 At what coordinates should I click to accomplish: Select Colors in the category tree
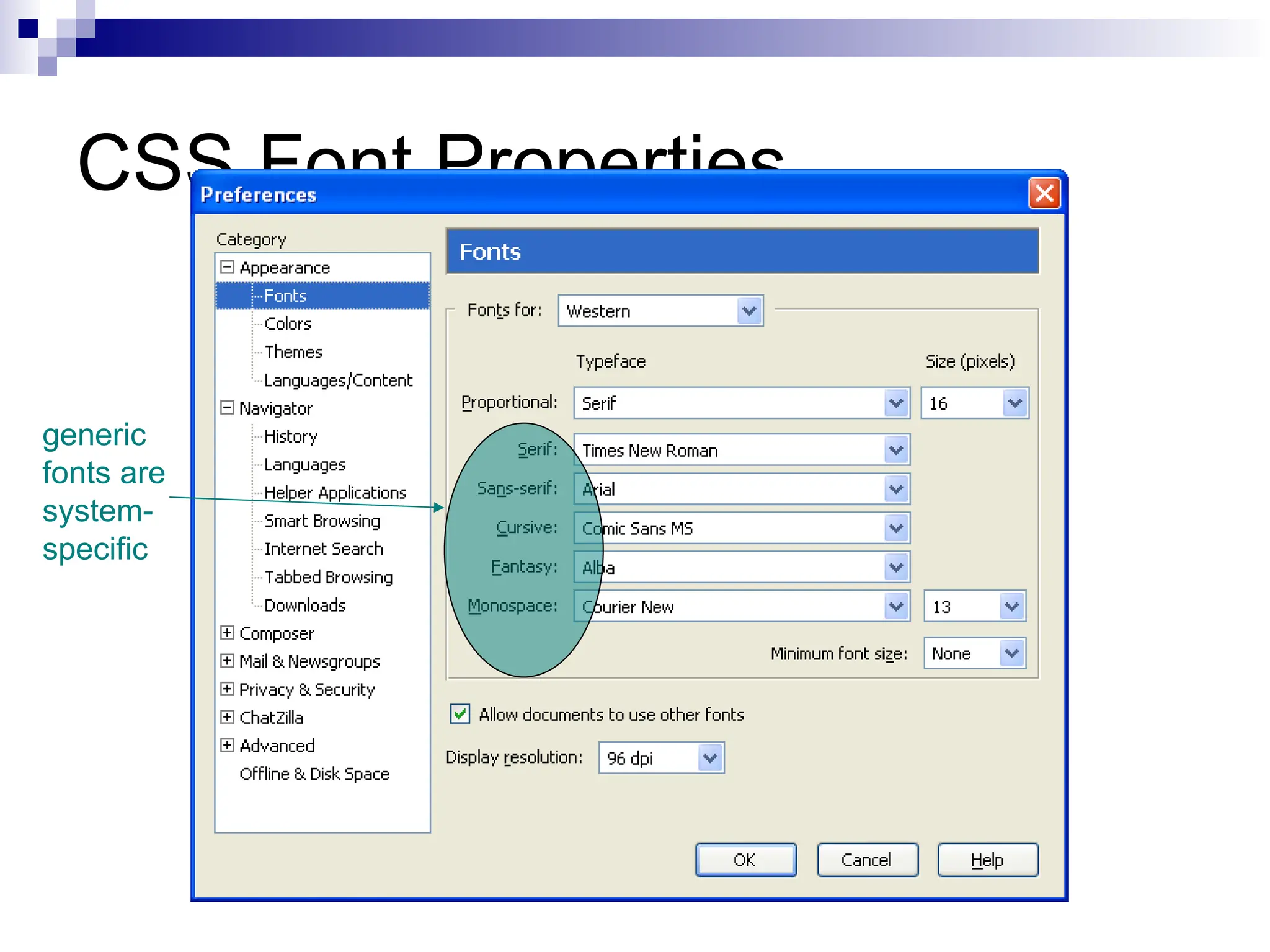(x=288, y=324)
